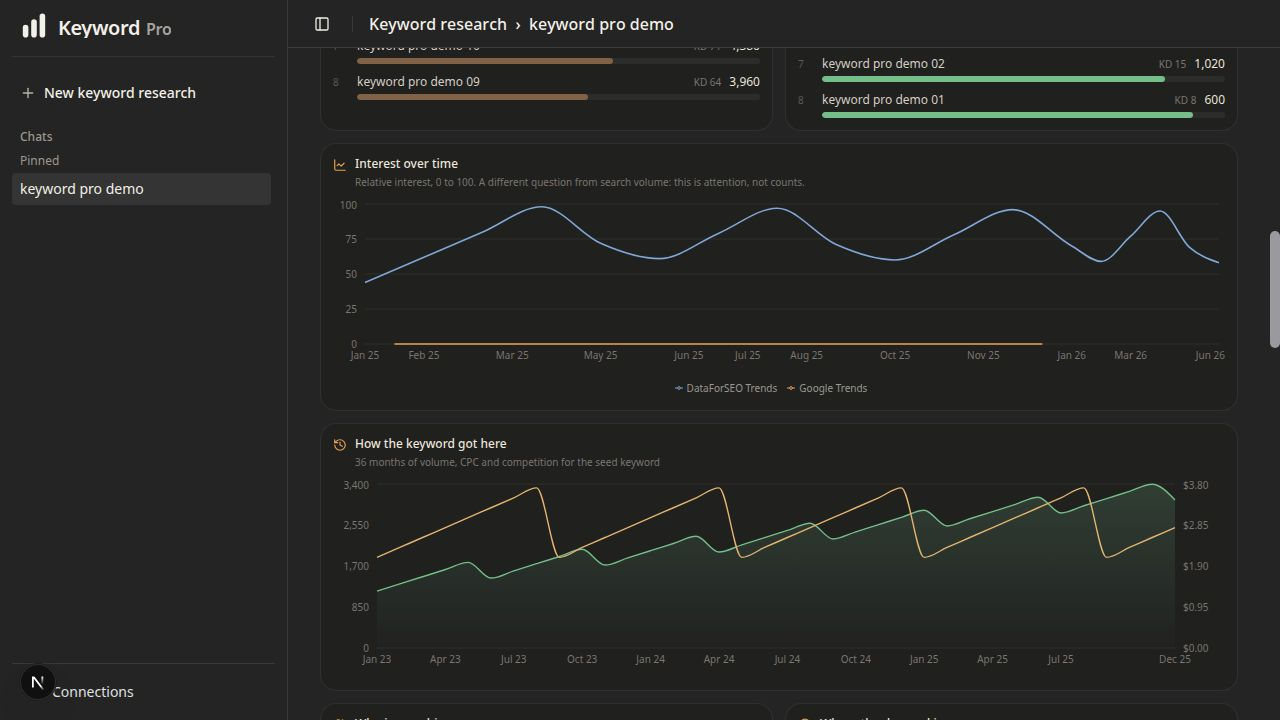The width and height of the screenshot is (1280, 720).
Task: Go to Keyword research breadcrumb
Action: tap(438, 24)
